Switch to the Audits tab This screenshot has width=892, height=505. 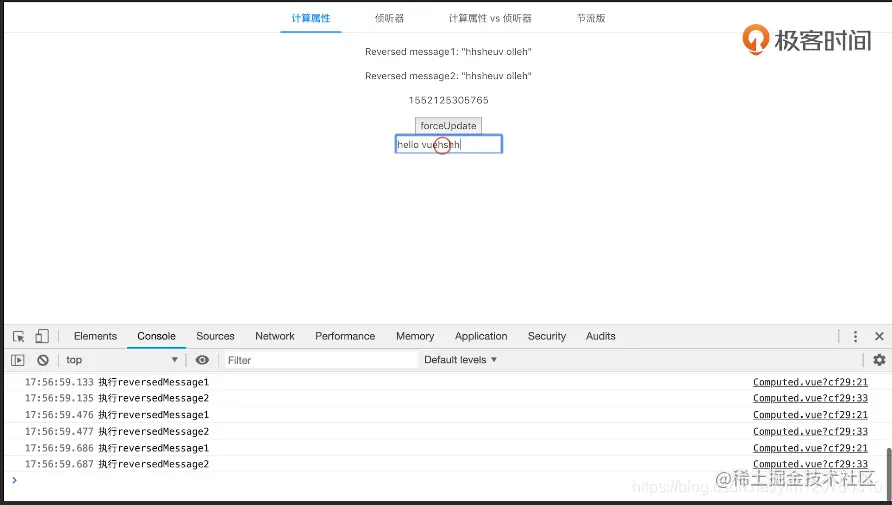(x=601, y=336)
